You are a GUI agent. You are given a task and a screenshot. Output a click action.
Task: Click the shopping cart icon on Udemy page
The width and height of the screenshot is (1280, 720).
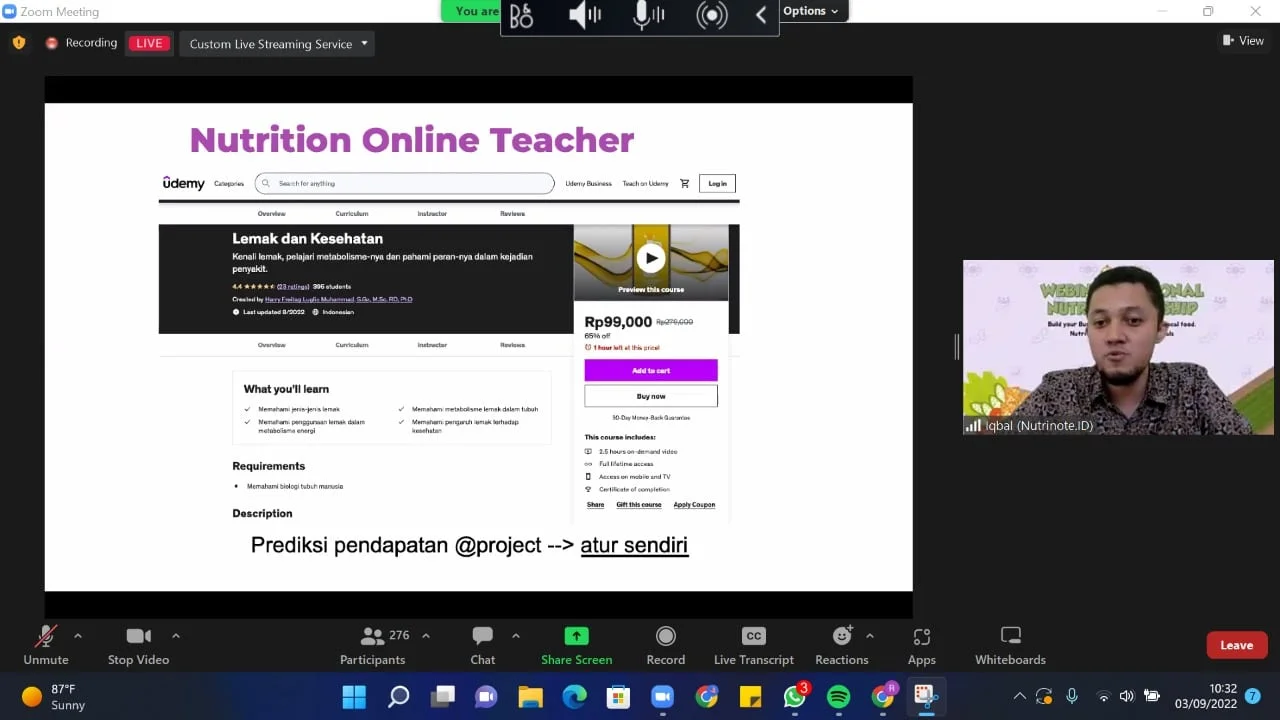click(x=685, y=183)
